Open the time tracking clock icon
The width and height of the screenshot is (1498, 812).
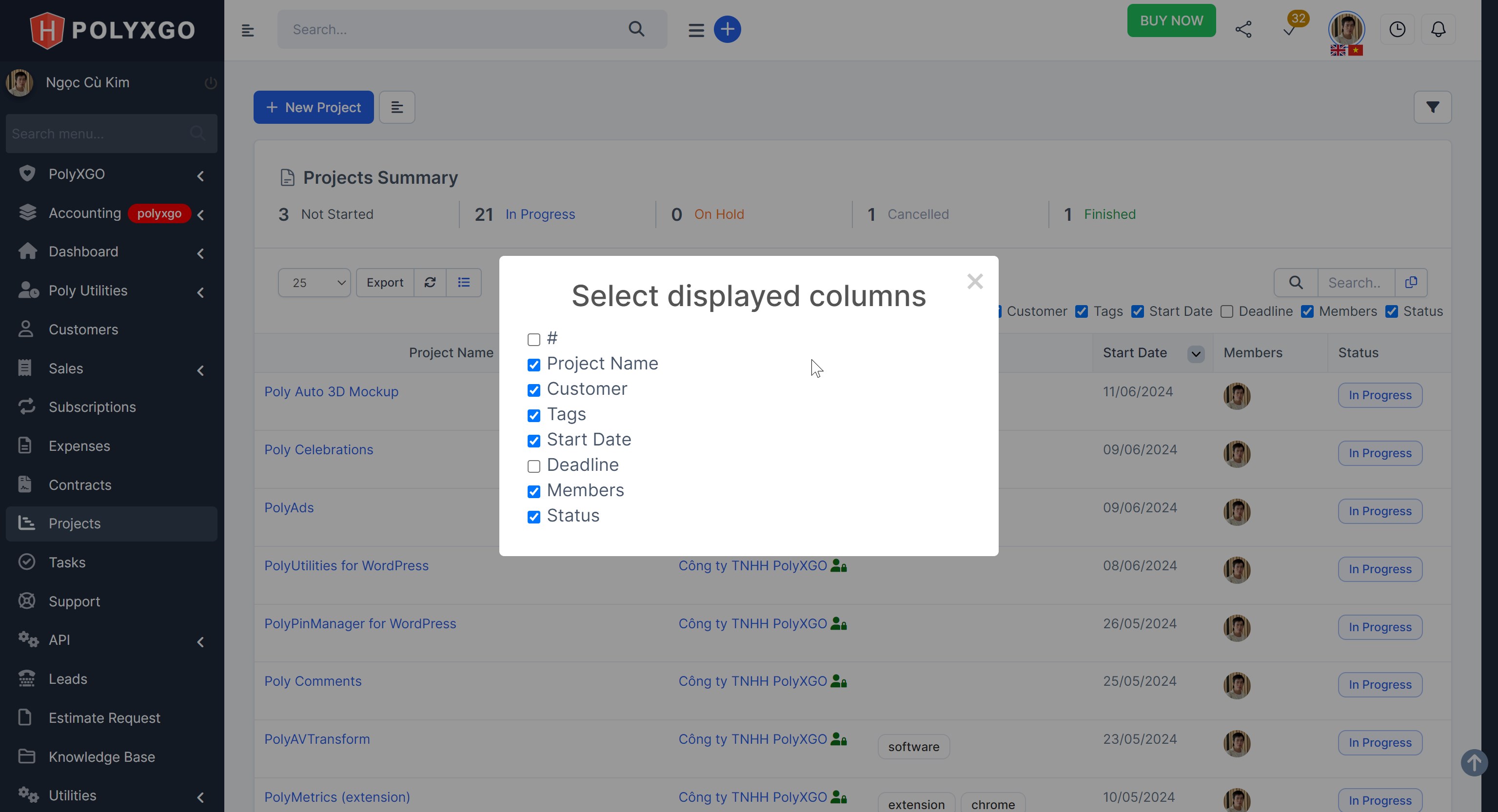(1398, 29)
